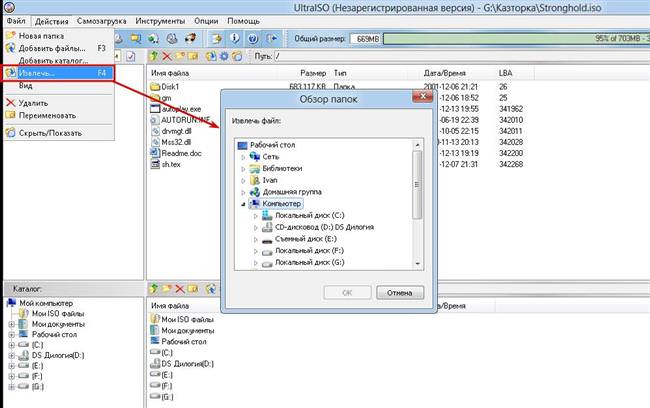Click the burn disc image toolbar icon
Viewport: 650px width, 408px height.
190,39
